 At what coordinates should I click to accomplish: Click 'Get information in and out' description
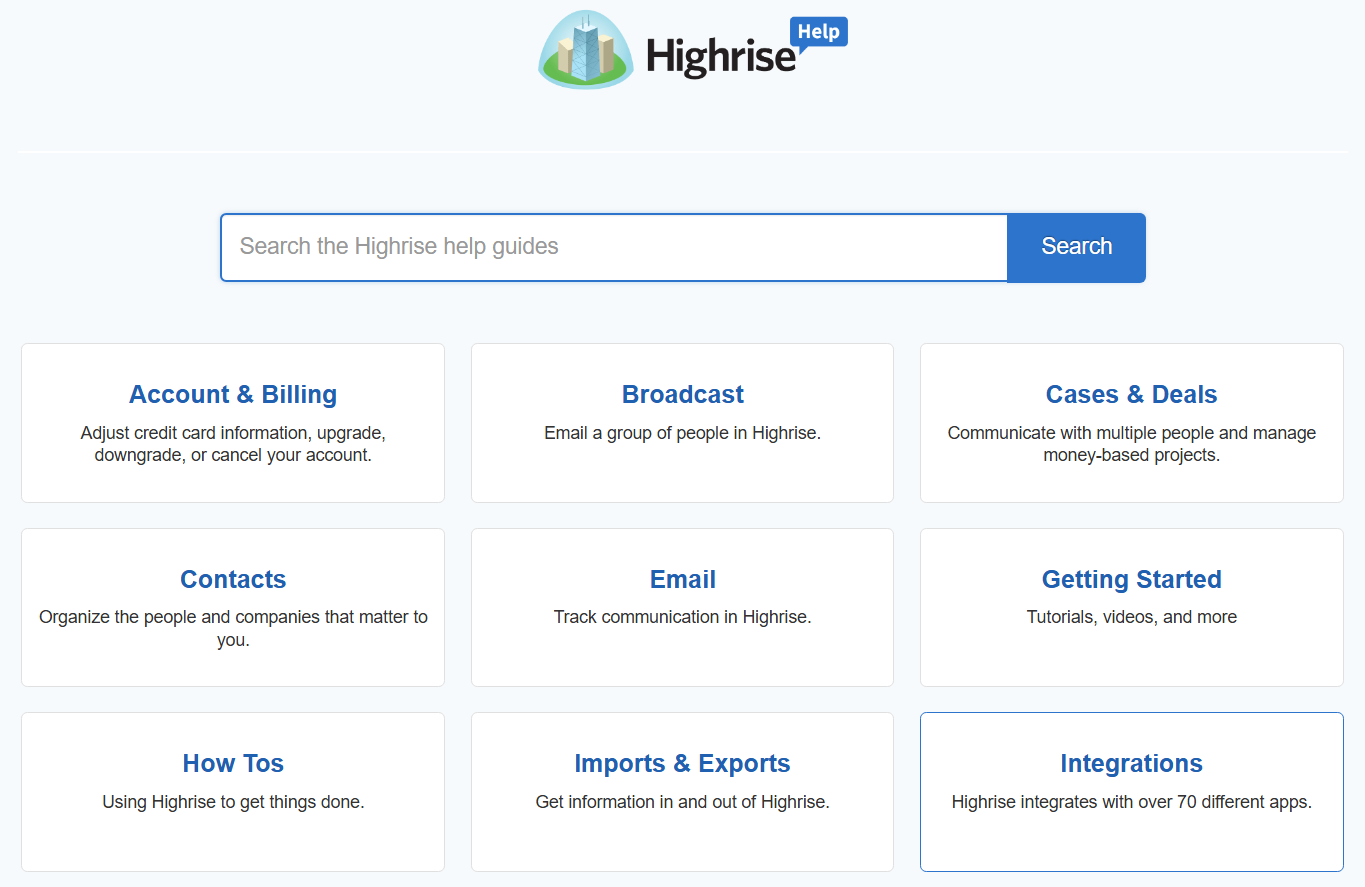click(x=683, y=801)
